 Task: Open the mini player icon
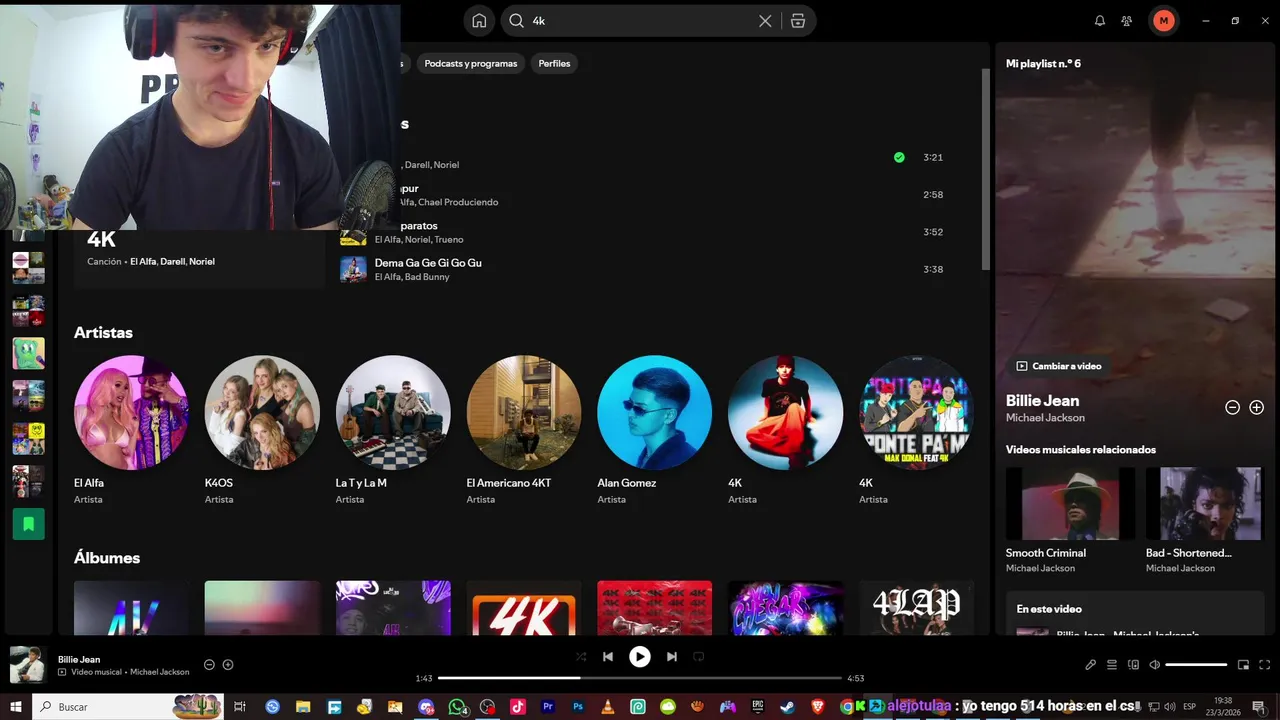point(1244,665)
